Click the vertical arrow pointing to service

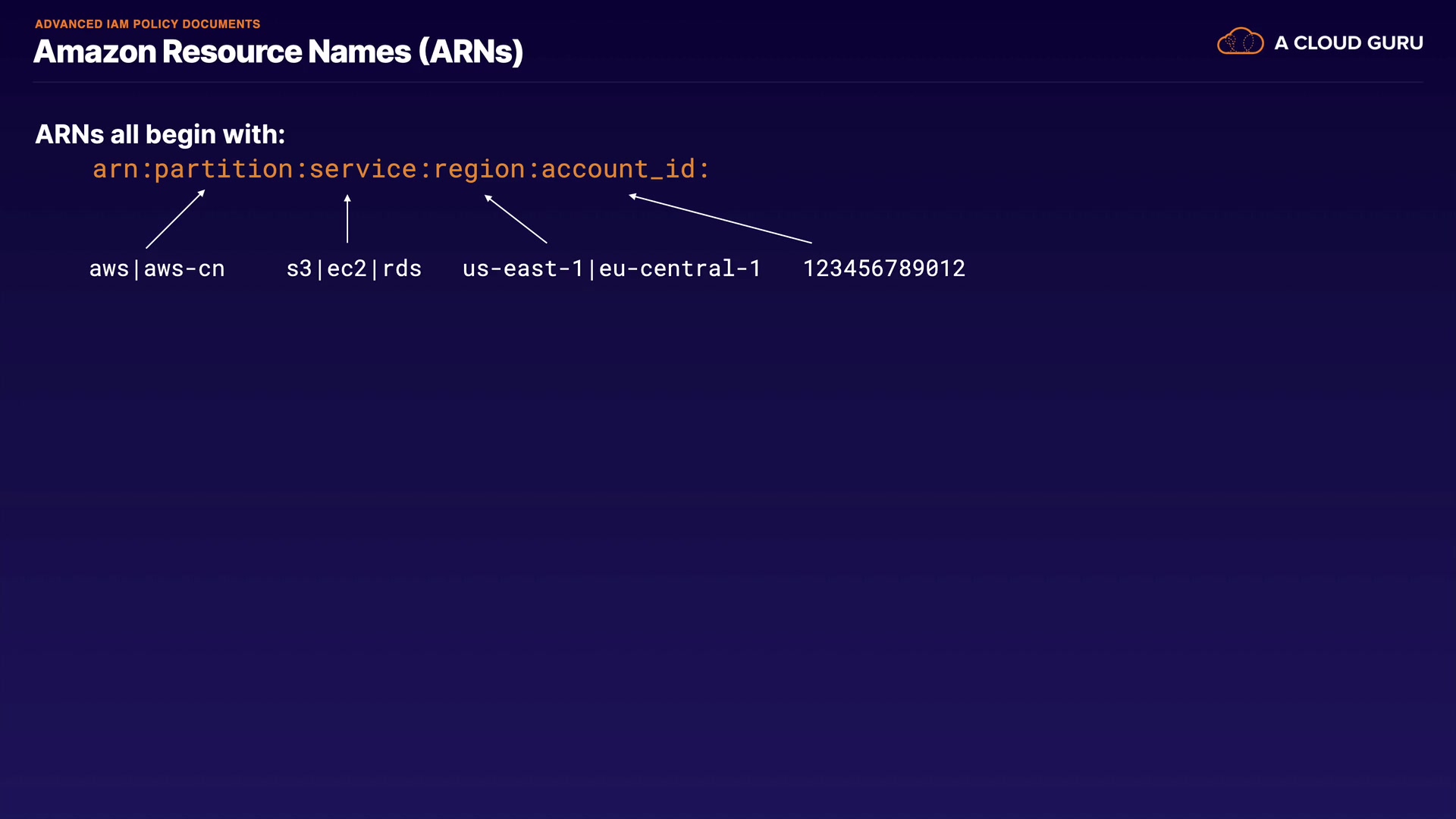(x=347, y=218)
